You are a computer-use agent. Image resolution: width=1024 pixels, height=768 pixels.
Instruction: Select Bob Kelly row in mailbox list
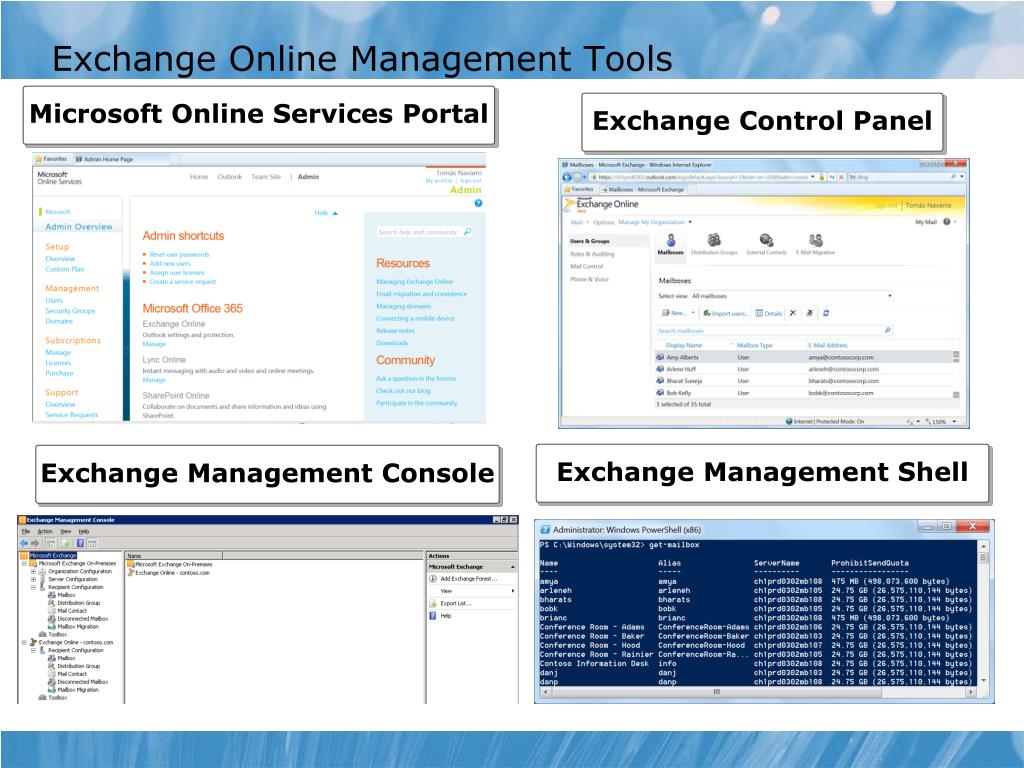(803, 393)
